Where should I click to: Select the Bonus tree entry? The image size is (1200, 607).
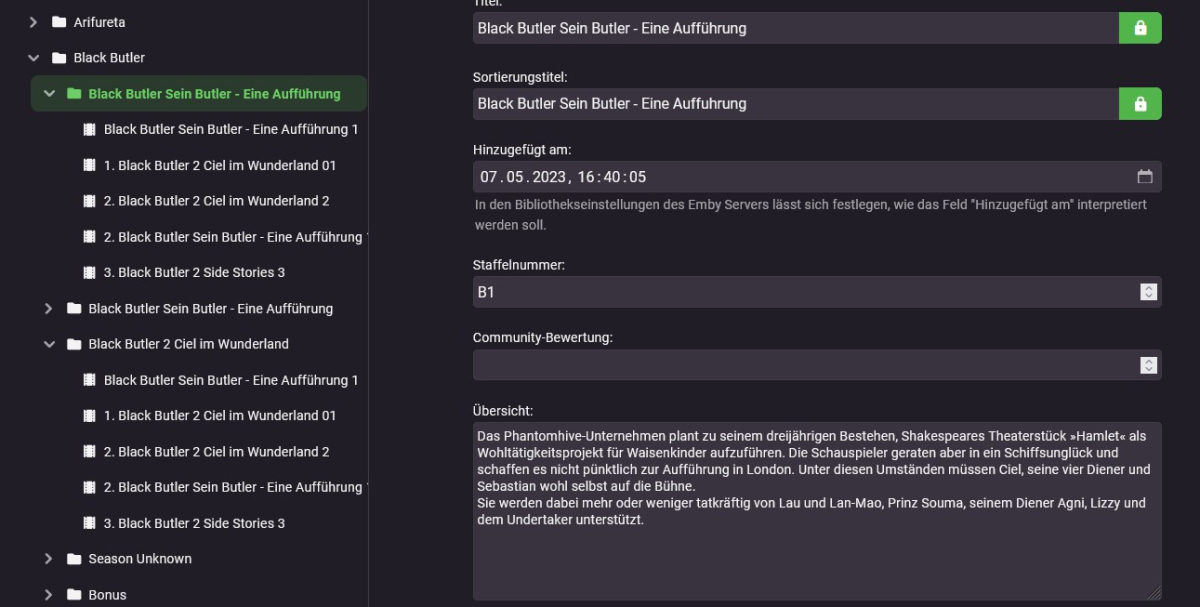tap(107, 595)
